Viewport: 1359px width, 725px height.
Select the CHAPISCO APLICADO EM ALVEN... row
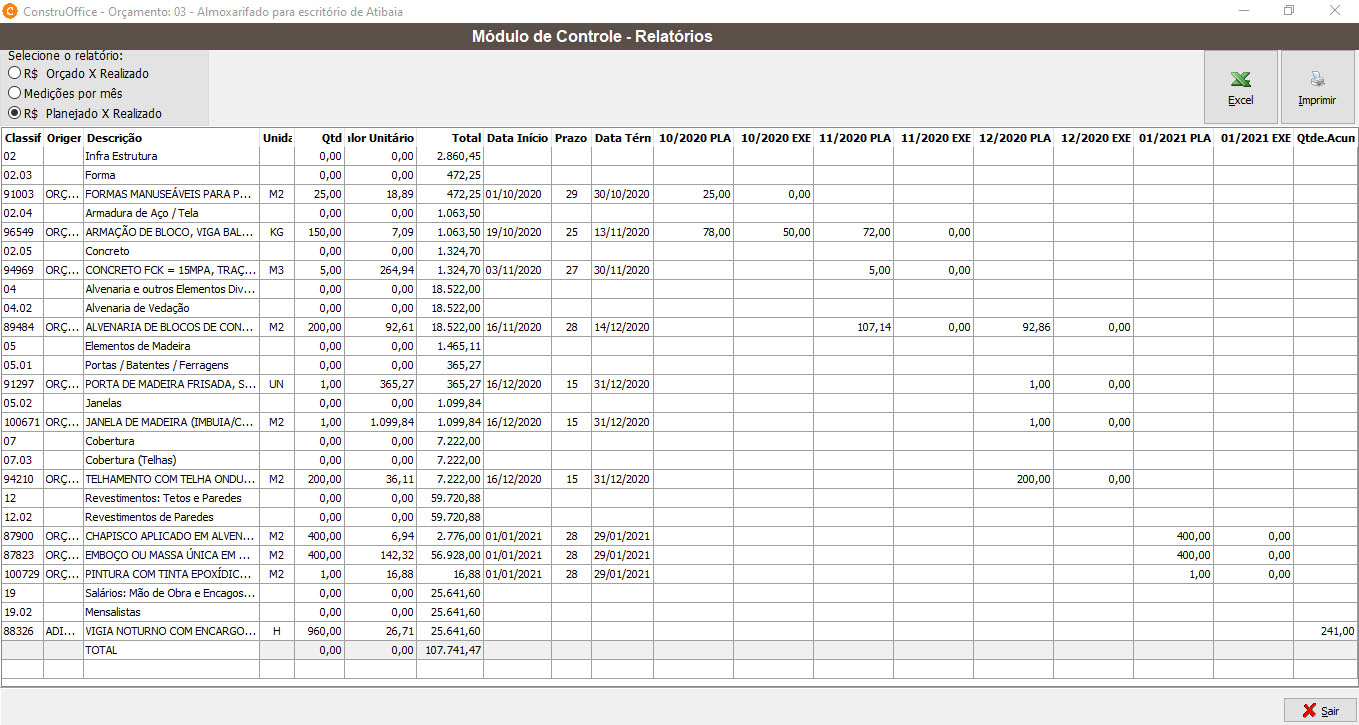[679, 536]
